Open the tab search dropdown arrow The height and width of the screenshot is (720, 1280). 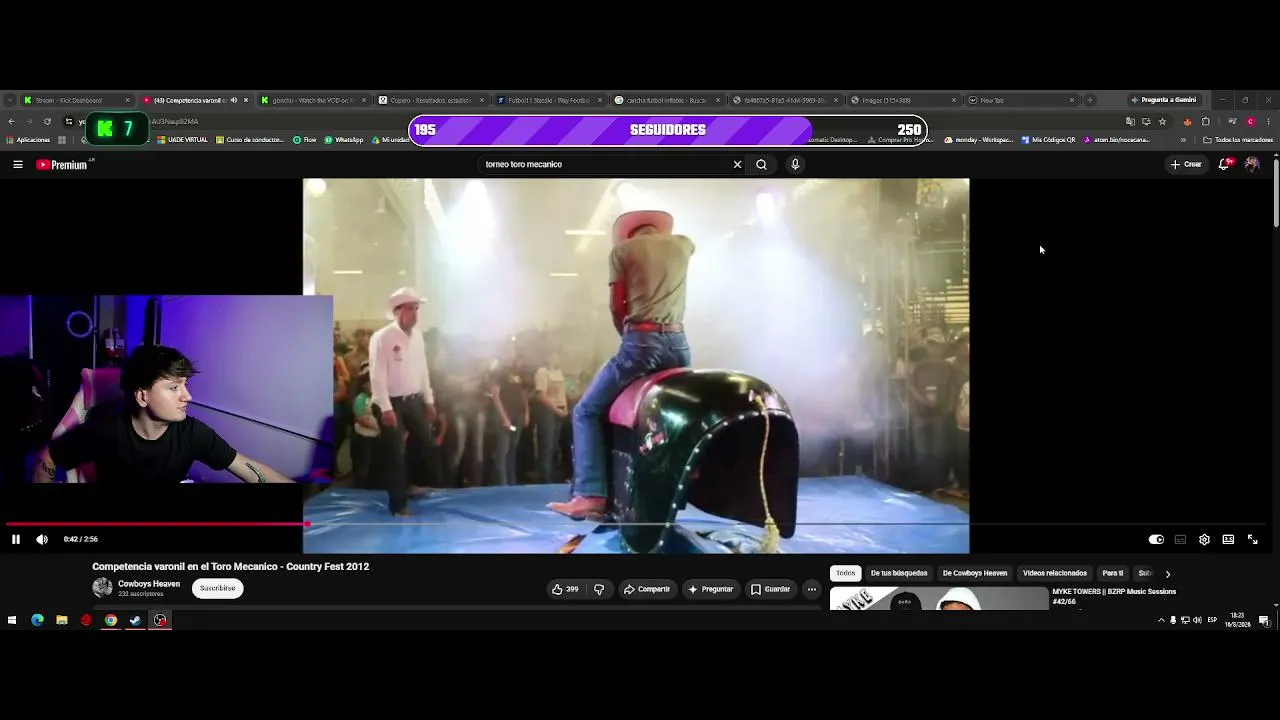tap(10, 100)
